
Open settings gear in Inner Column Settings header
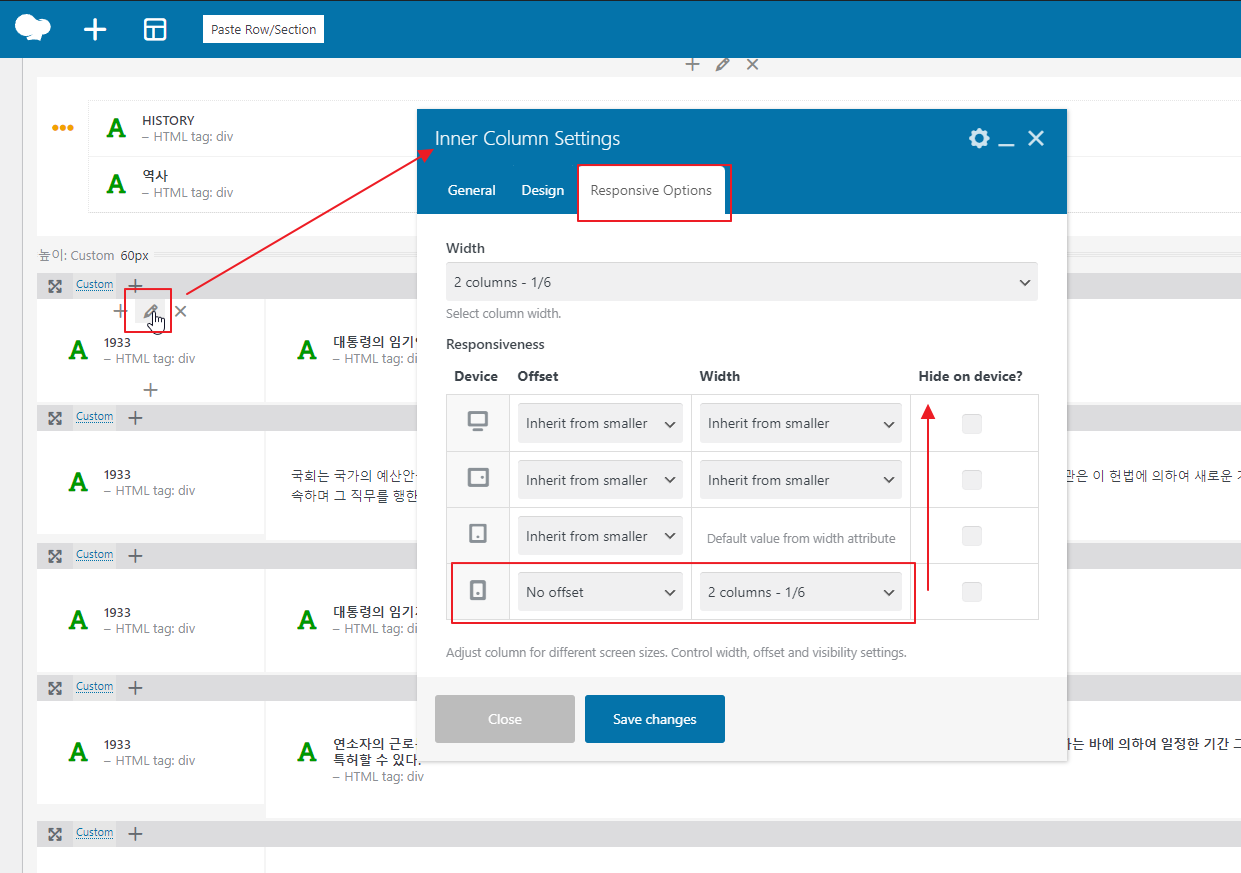tap(979, 138)
